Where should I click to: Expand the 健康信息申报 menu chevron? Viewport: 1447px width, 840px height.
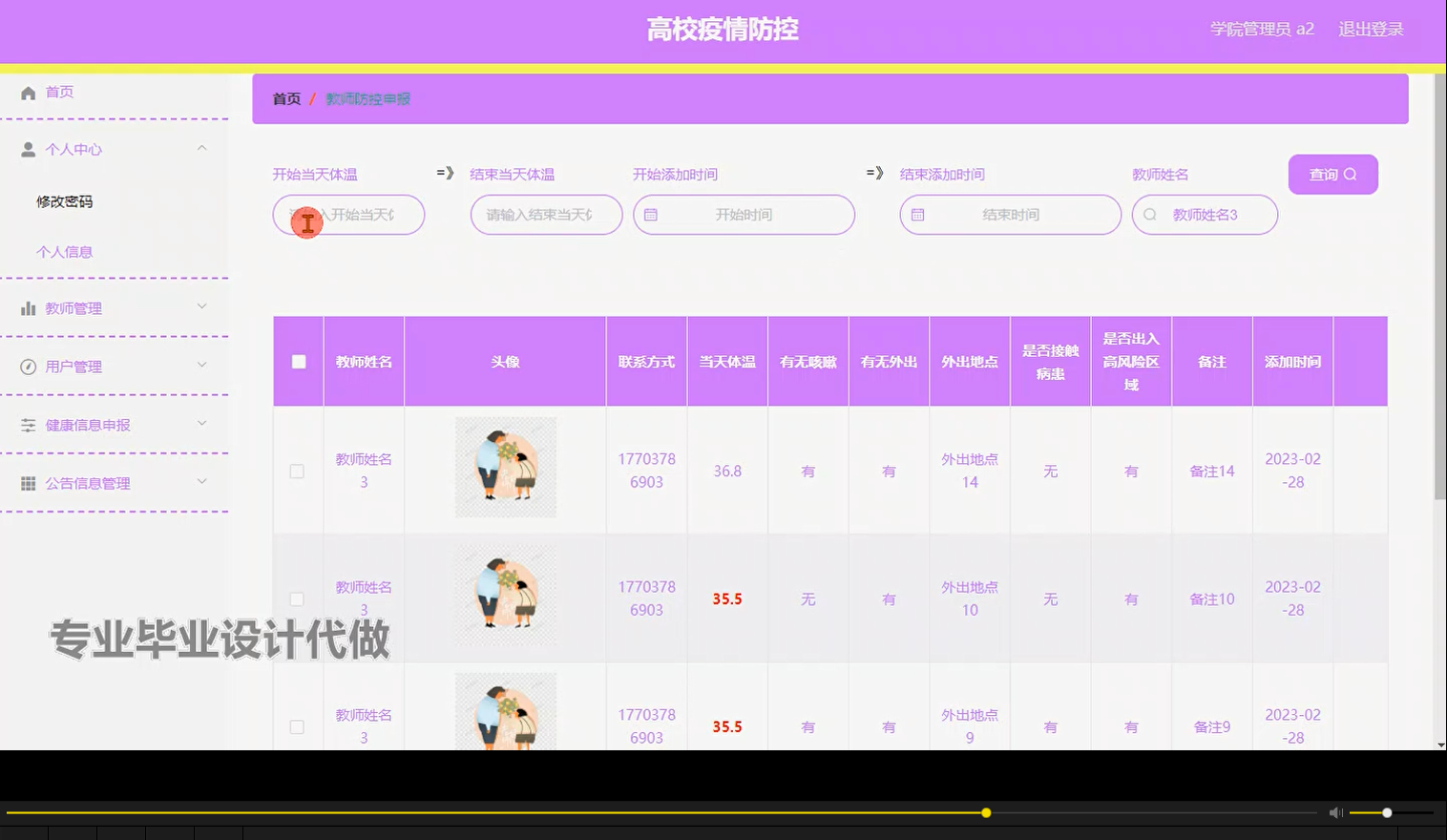201,423
